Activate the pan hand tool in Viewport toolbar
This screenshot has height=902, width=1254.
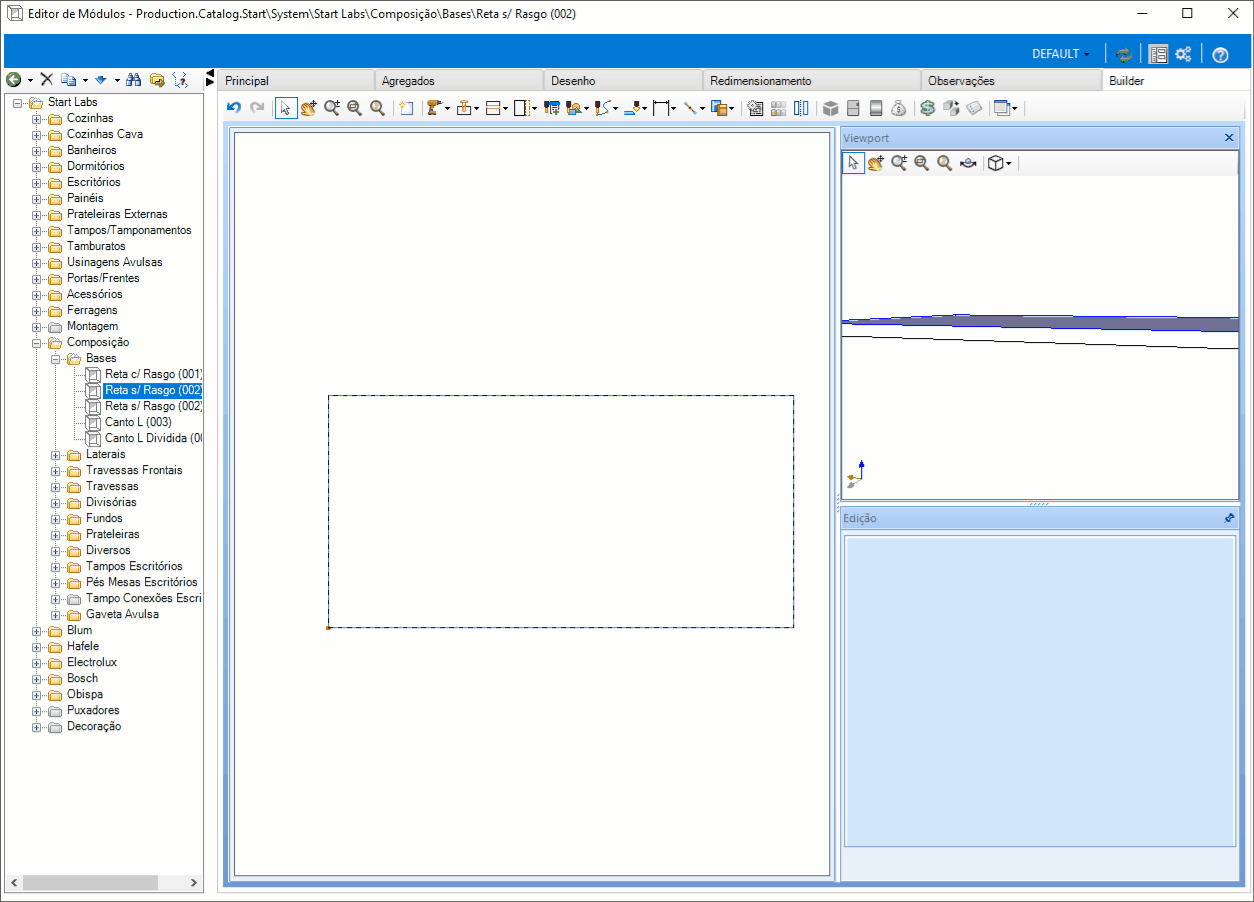[876, 163]
